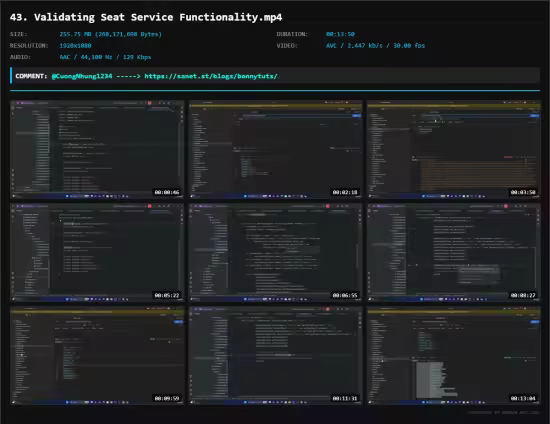Open the thumbnail stamped 00:06:55
The height and width of the screenshot is (424, 550).
pyautogui.click(x=276, y=253)
